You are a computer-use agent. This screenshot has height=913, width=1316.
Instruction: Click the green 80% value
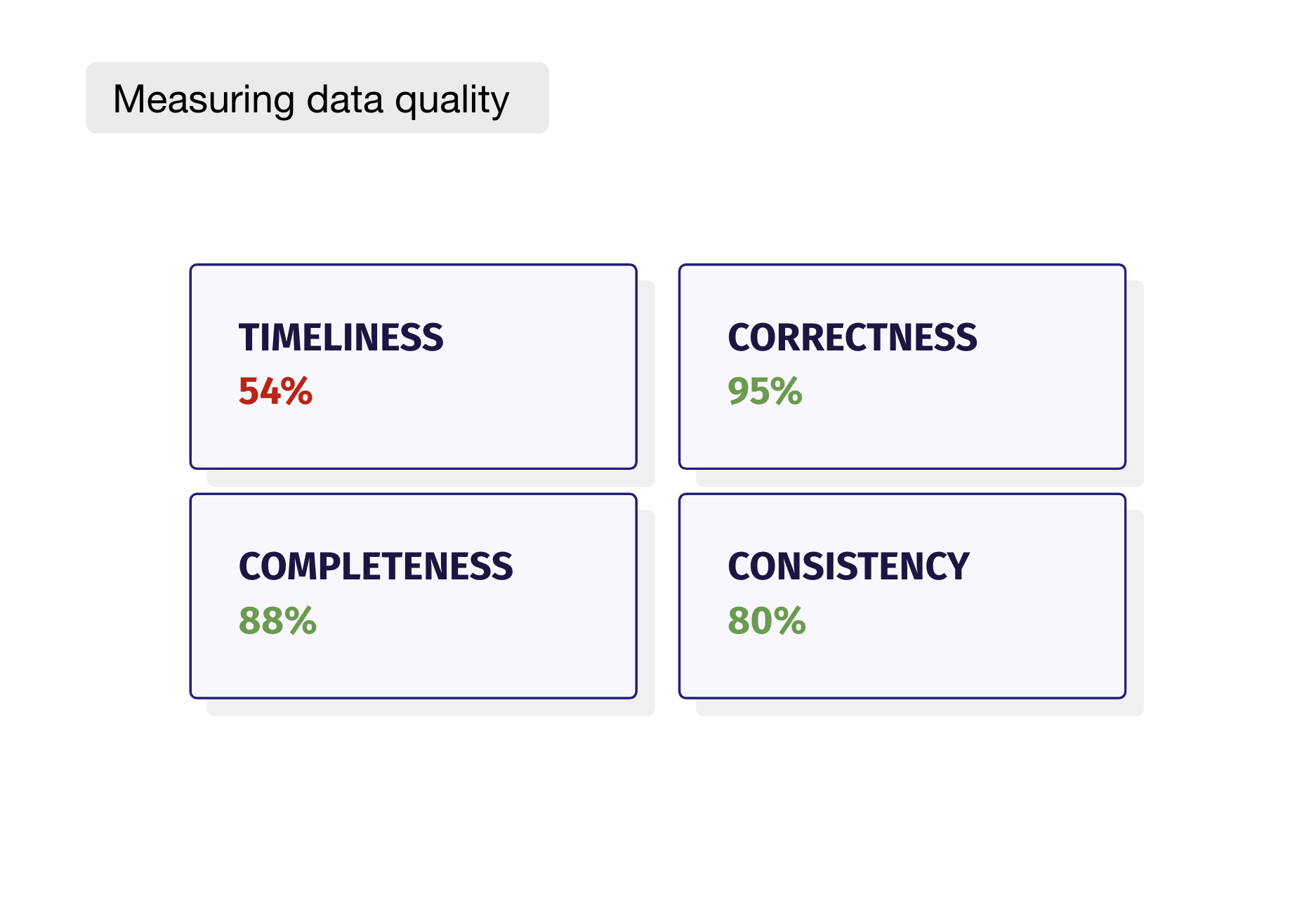tap(766, 621)
